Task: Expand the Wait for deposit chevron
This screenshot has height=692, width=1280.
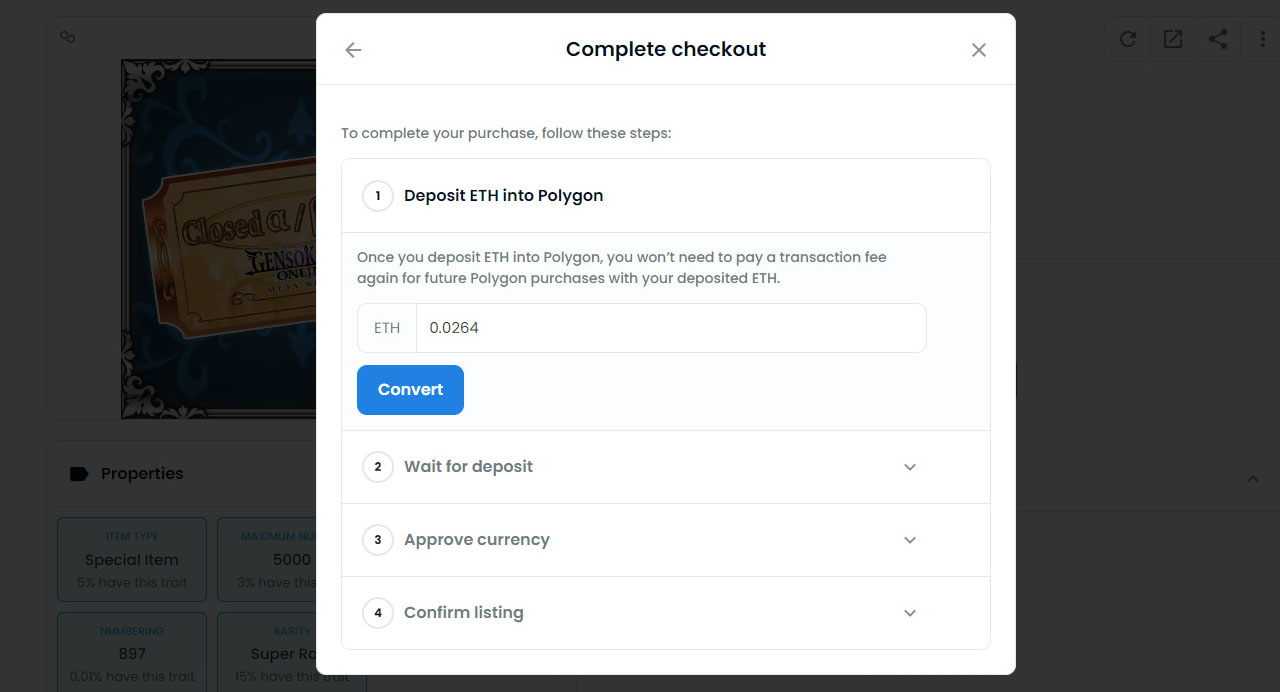Action: [x=910, y=467]
